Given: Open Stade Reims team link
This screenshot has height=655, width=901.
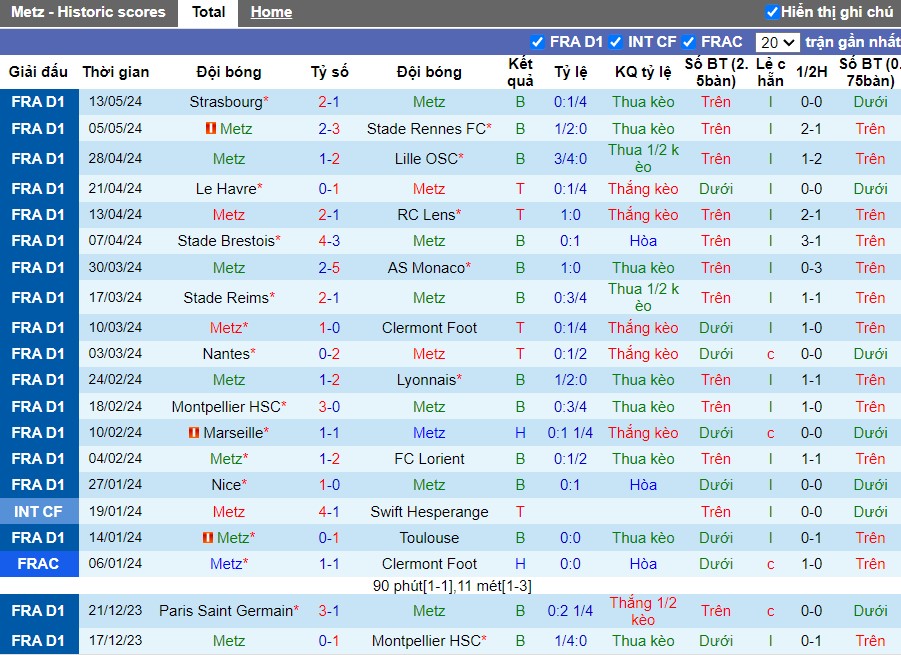Looking at the screenshot, I should (x=226, y=298).
